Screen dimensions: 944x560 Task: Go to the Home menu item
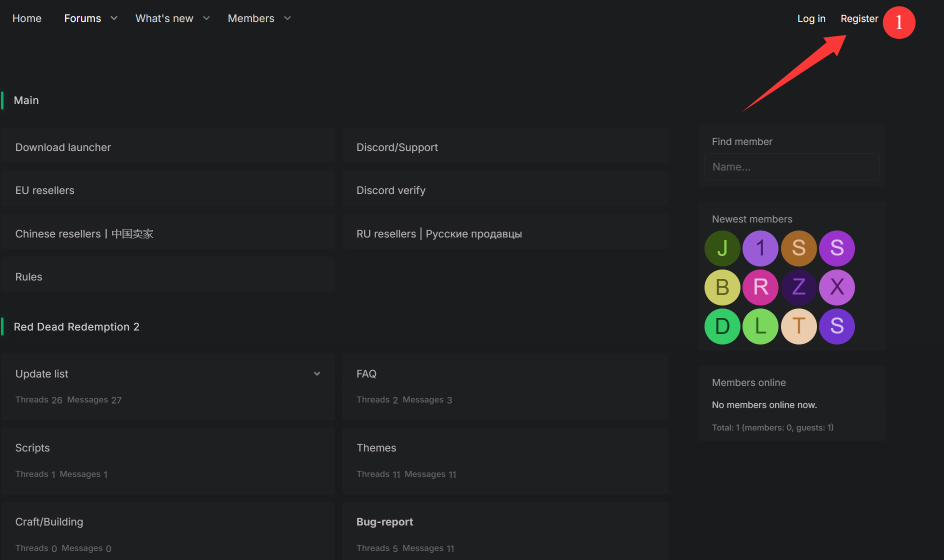coord(27,19)
